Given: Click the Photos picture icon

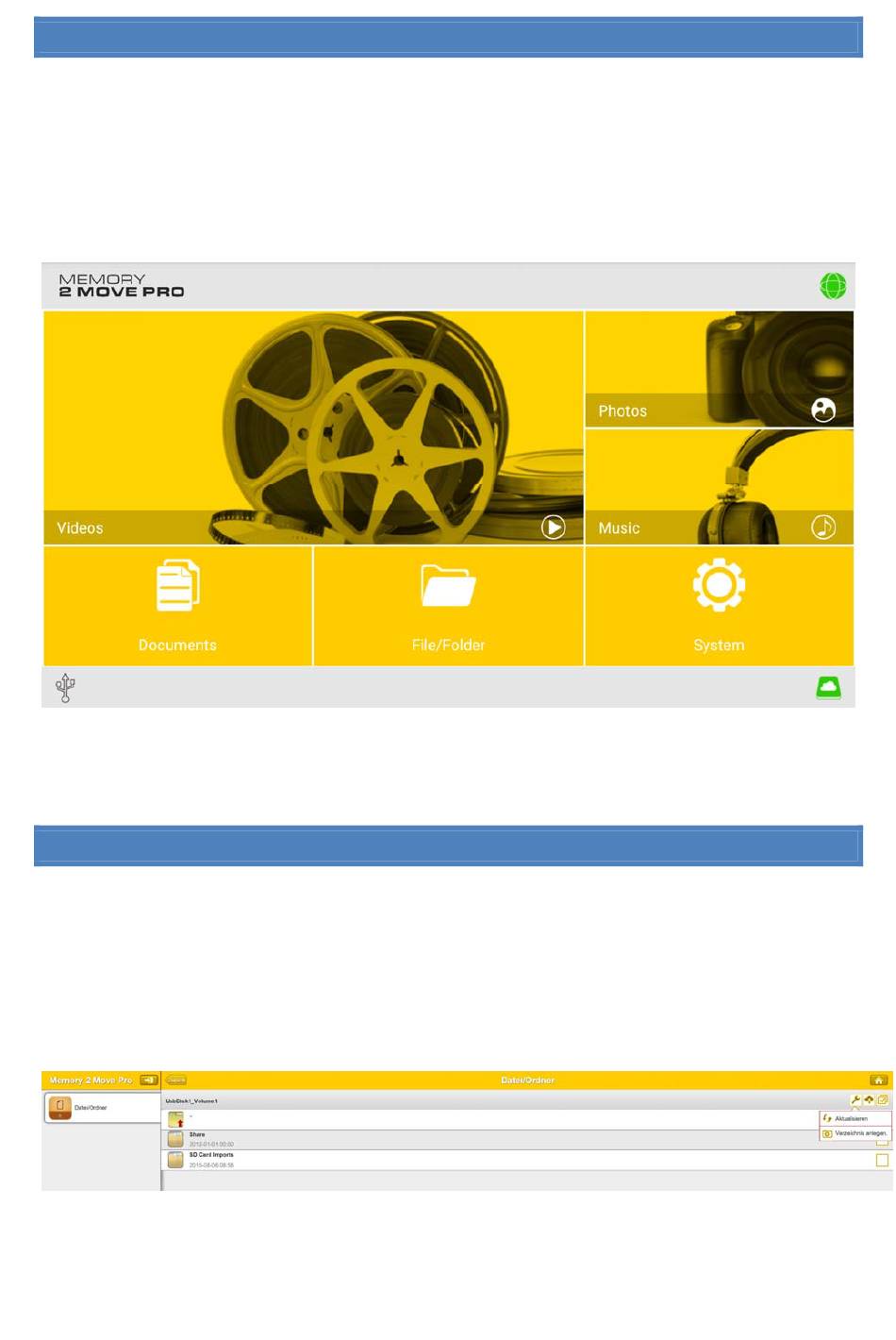Looking at the screenshot, I should click(x=823, y=410).
